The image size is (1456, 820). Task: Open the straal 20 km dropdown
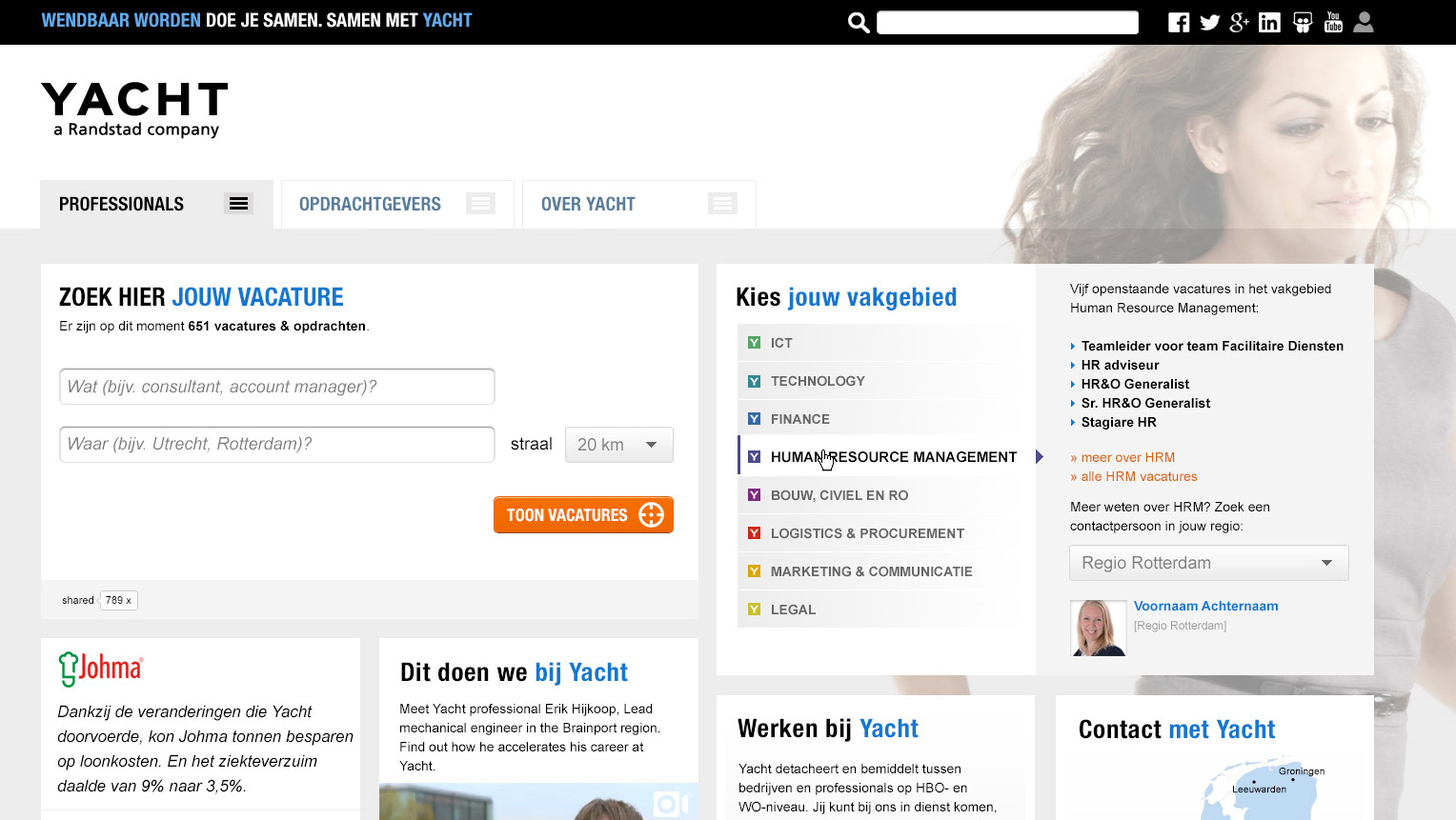[618, 445]
